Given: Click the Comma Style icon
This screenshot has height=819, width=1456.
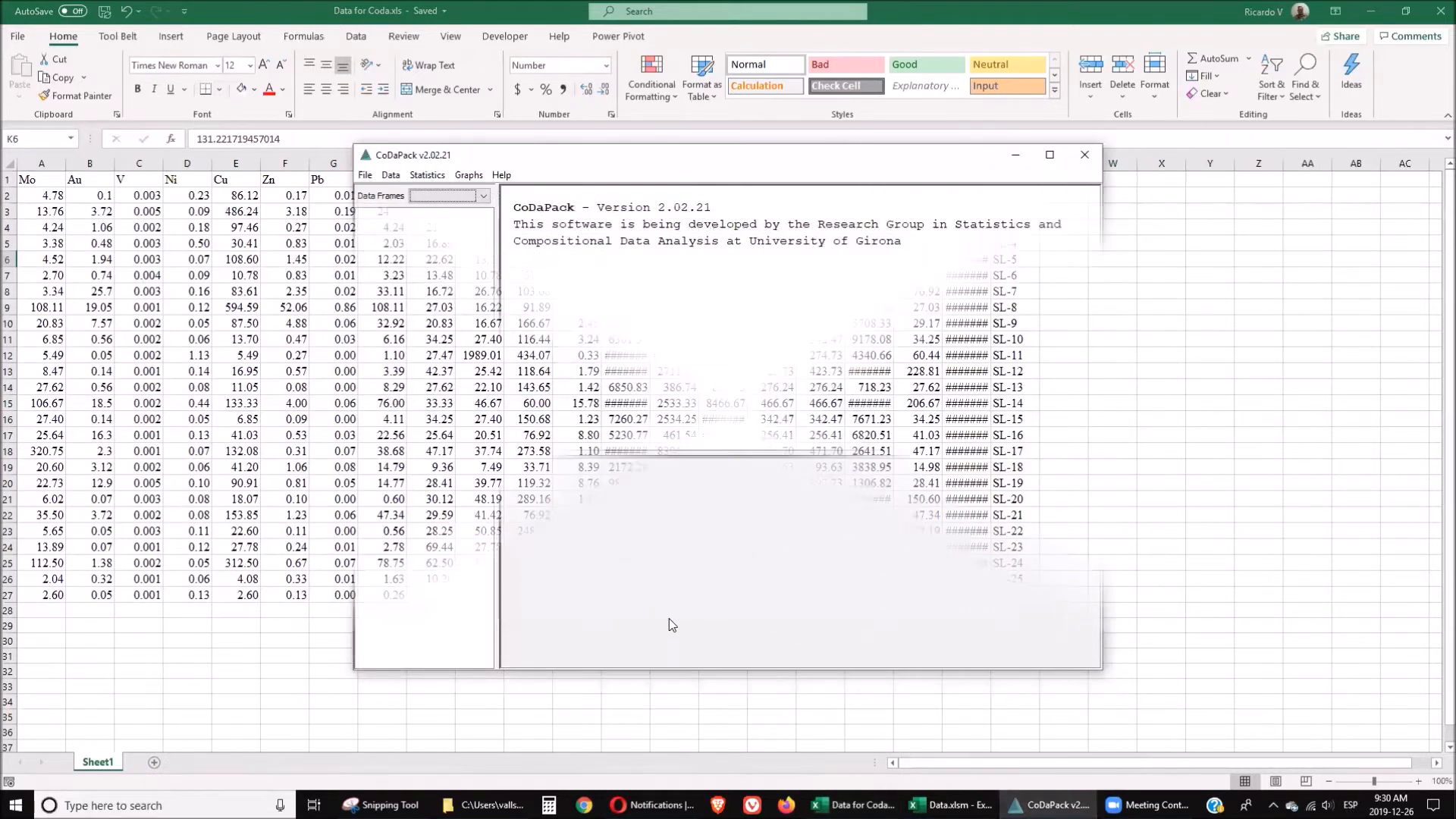Looking at the screenshot, I should point(563,89).
